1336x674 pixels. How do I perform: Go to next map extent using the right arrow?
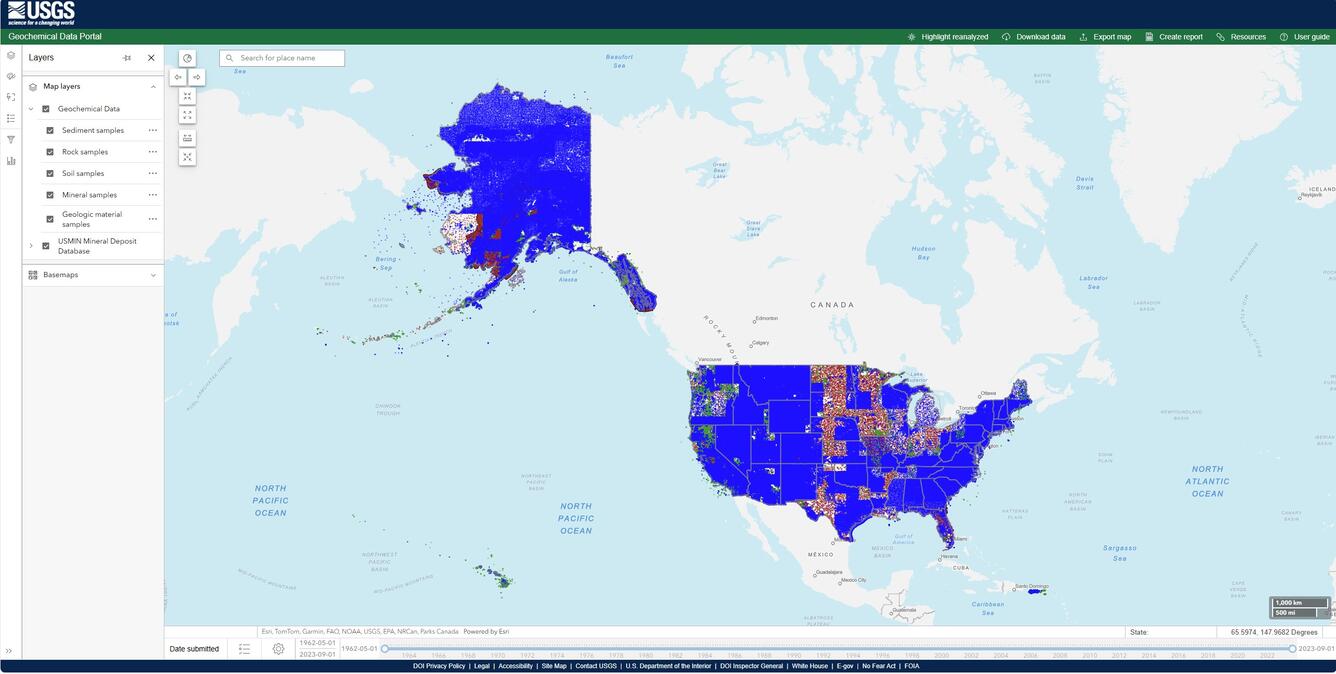(196, 75)
